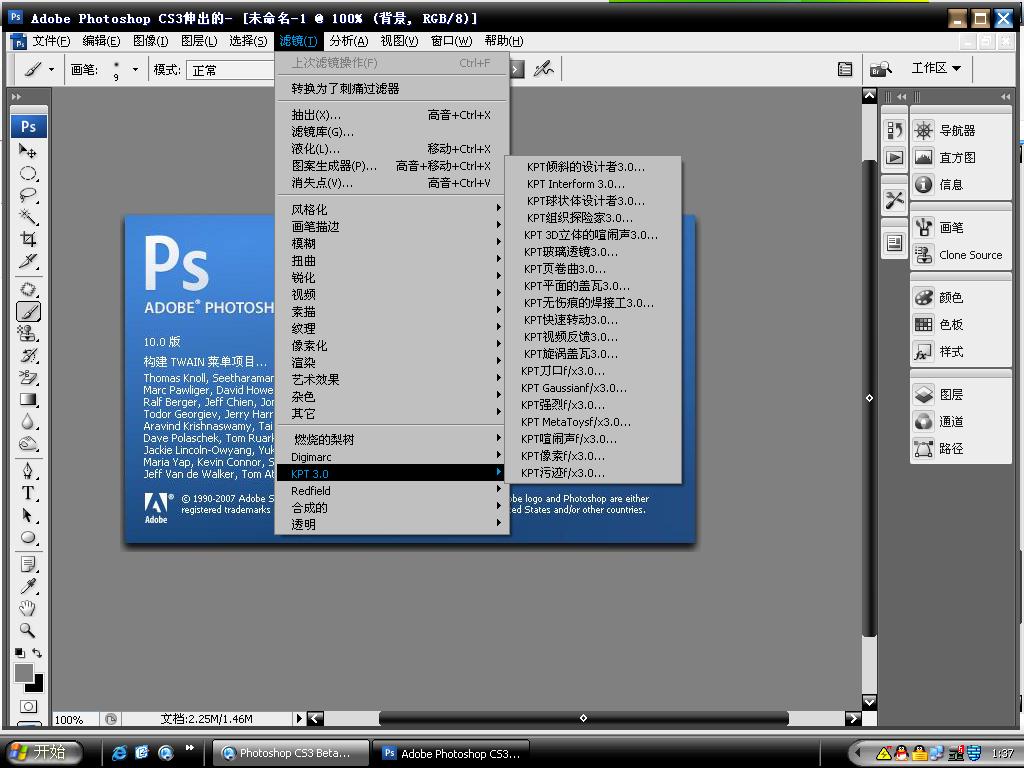The height and width of the screenshot is (768, 1024).
Task: Select the Gradient tool
Action: point(28,400)
